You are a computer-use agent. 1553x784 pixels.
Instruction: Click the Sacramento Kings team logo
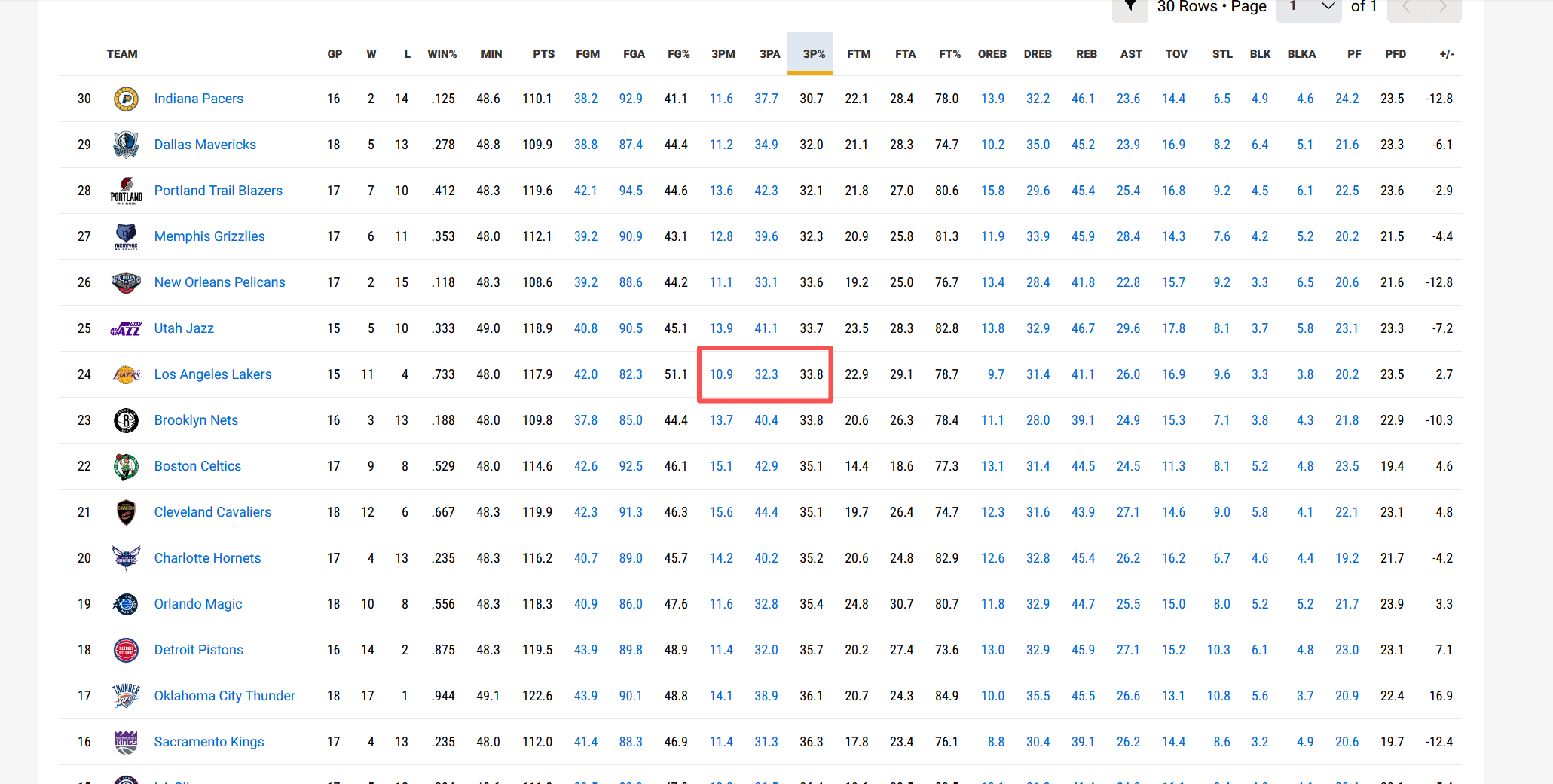[x=126, y=742]
